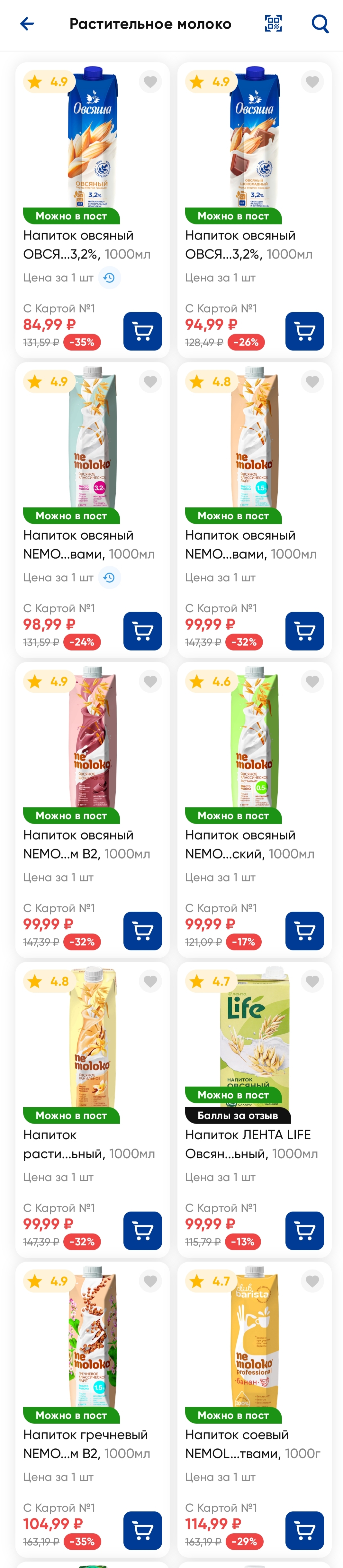Favorite the Лента Life oat drink
343x1568 pixels.
[312, 981]
